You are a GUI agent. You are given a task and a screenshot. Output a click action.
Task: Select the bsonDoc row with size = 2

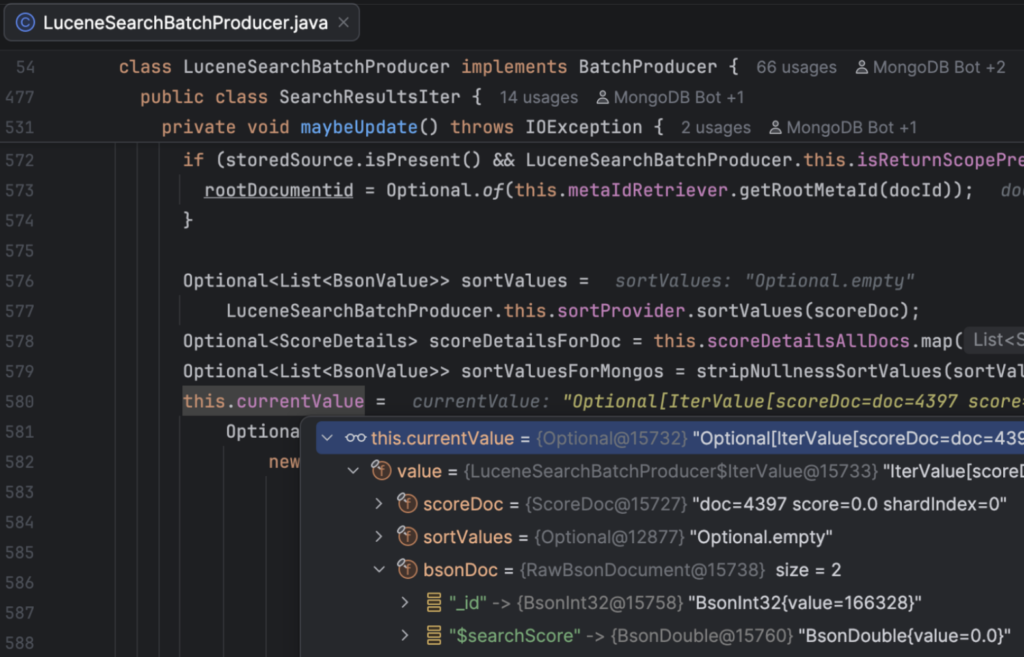point(670,569)
